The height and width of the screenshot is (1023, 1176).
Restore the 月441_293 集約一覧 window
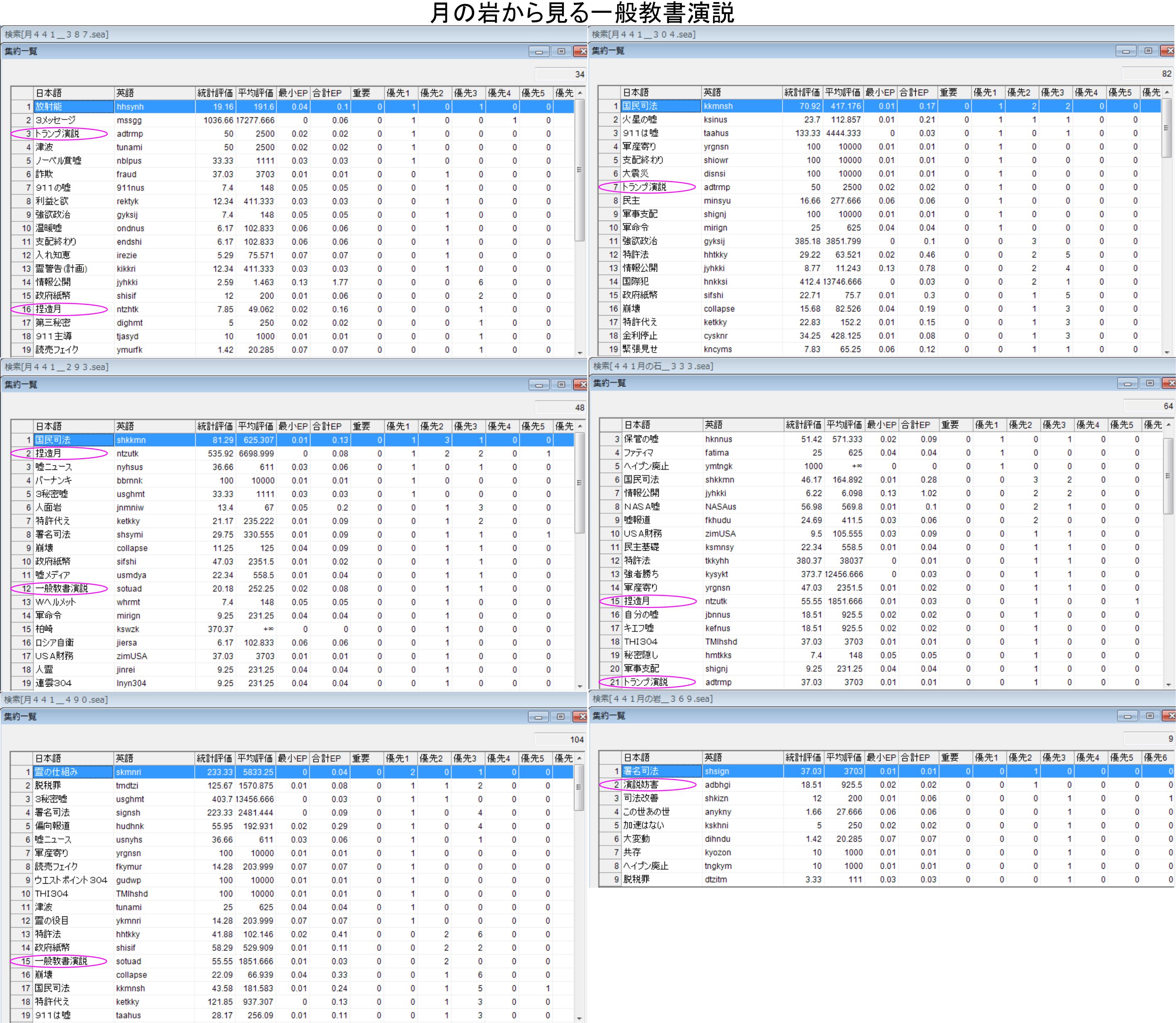coord(561,385)
